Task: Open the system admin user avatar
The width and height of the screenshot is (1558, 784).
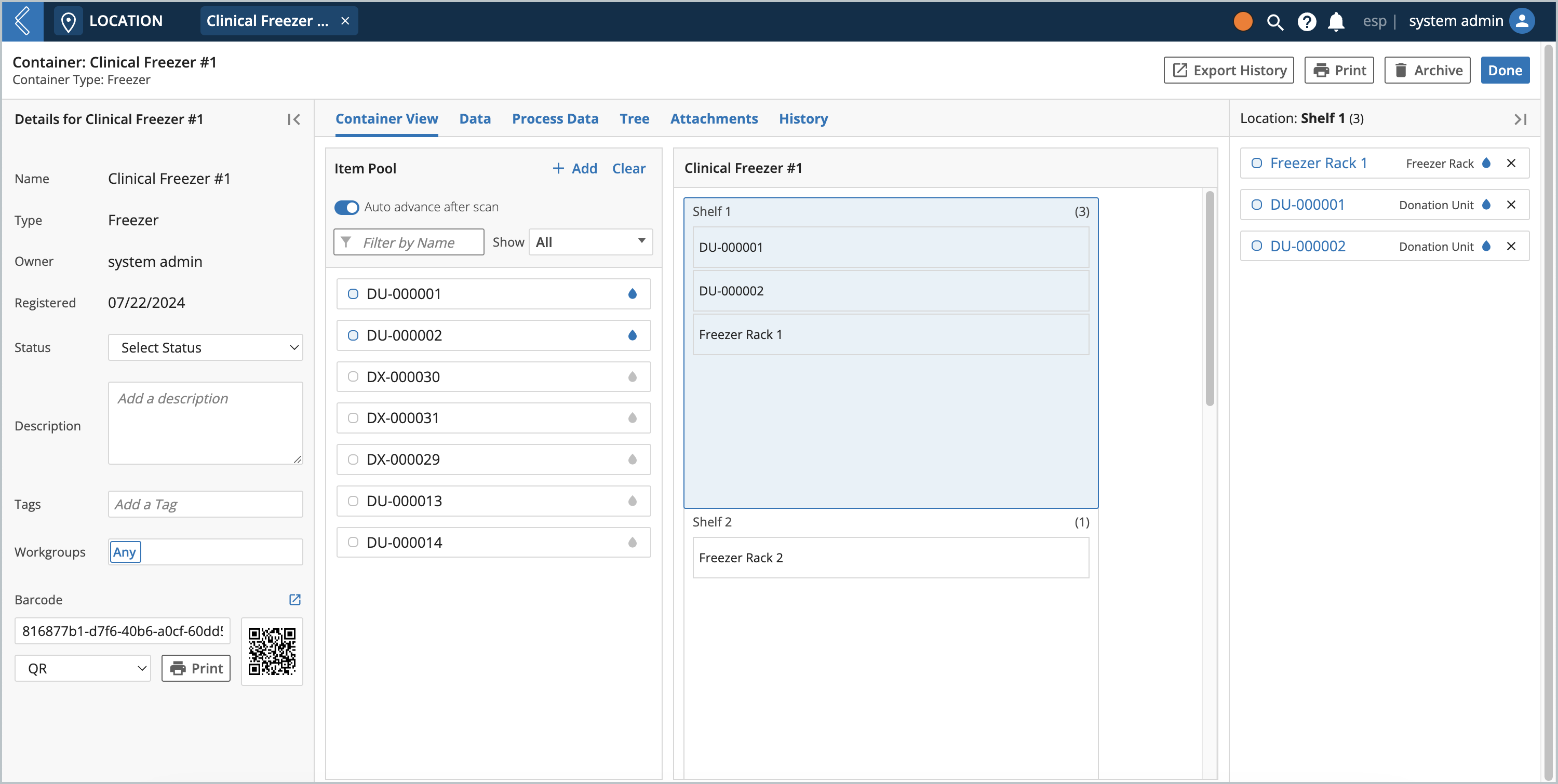Action: point(1522,21)
